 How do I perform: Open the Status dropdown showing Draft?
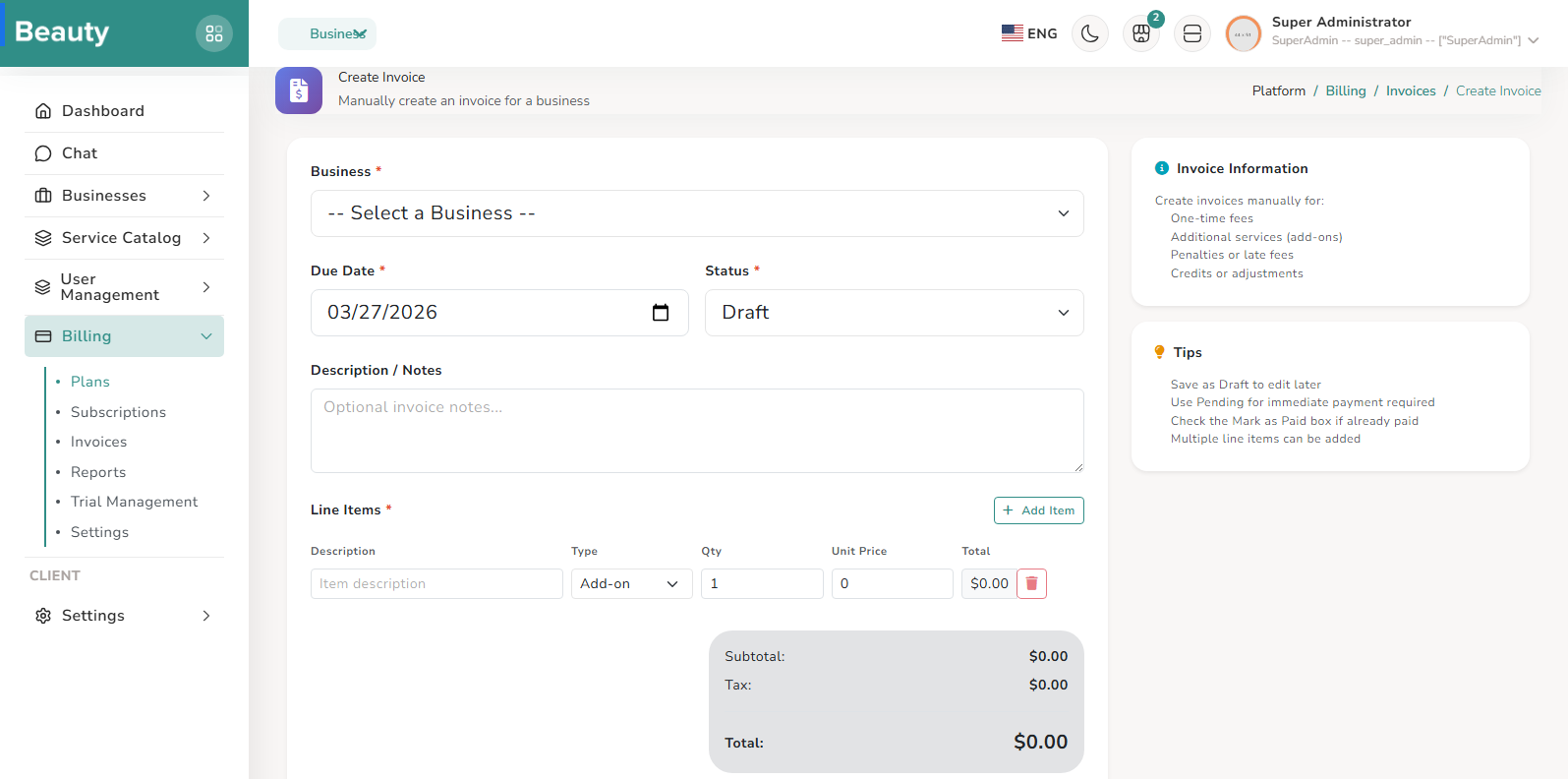coord(895,313)
